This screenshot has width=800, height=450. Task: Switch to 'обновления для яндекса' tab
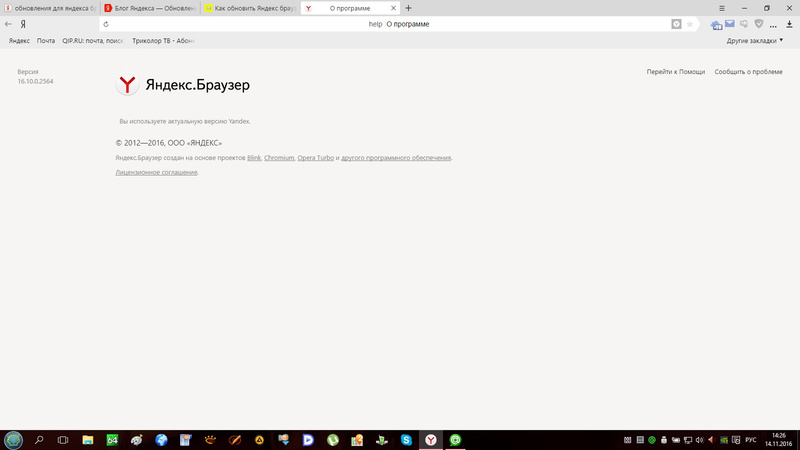pyautogui.click(x=49, y=8)
